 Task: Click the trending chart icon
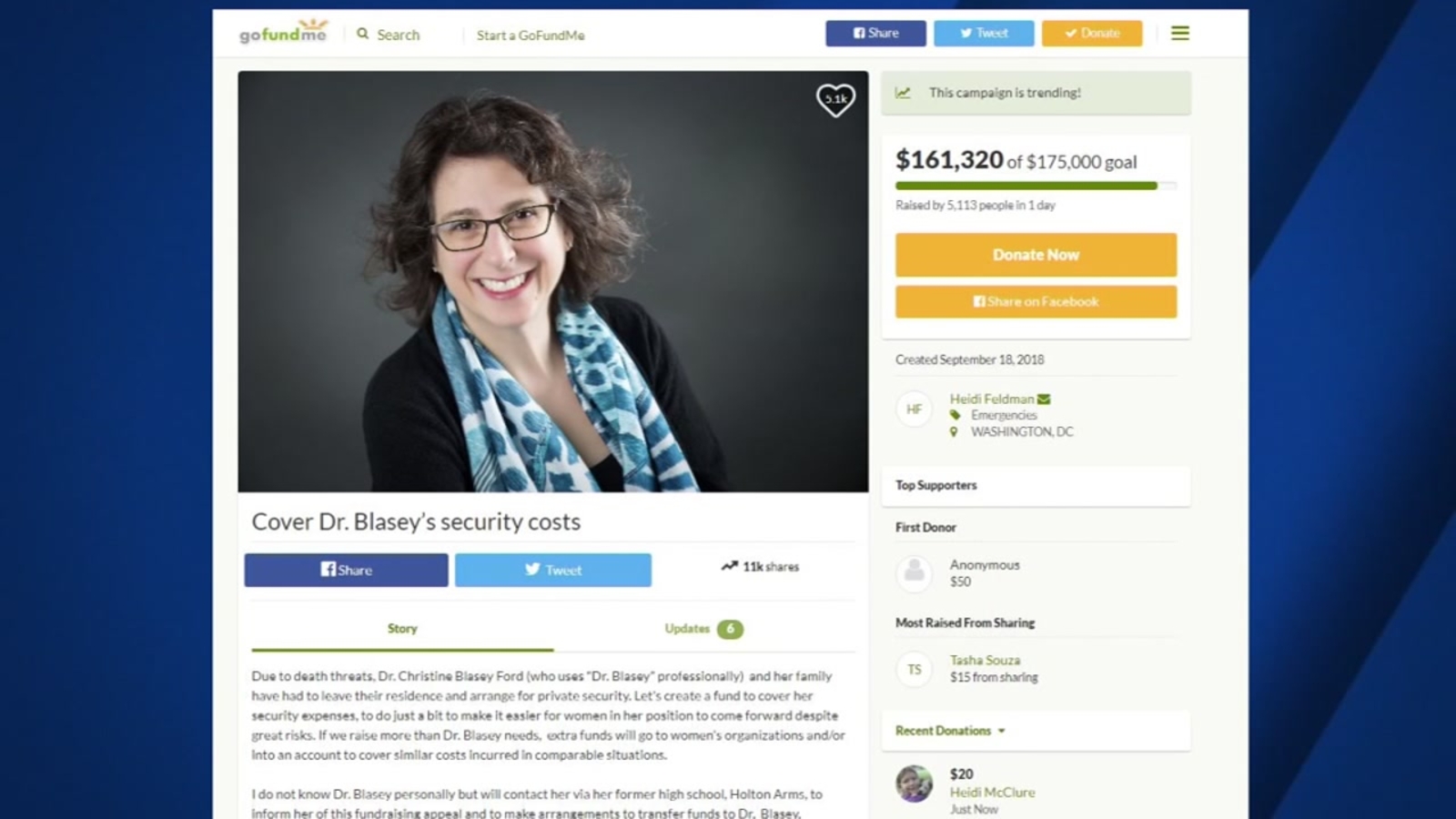(x=903, y=93)
